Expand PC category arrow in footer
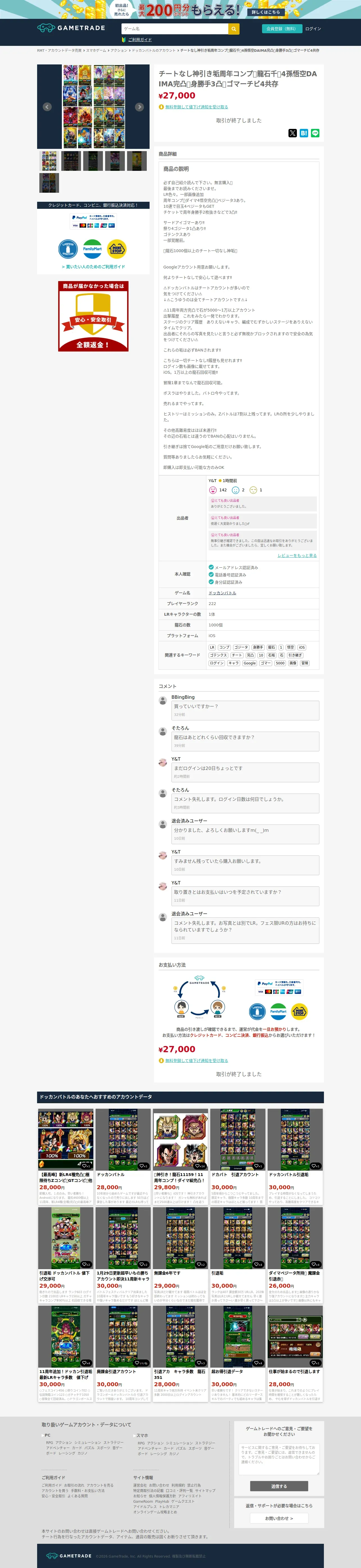The width and height of the screenshot is (361, 1568). point(42,1435)
